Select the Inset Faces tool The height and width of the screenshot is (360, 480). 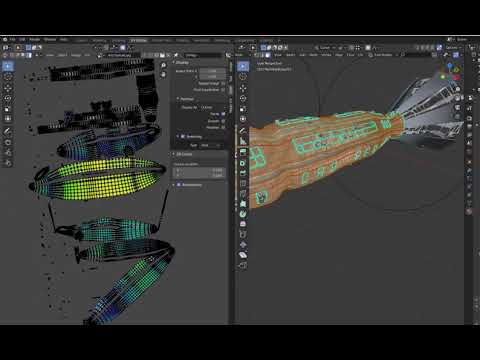tap(243, 163)
